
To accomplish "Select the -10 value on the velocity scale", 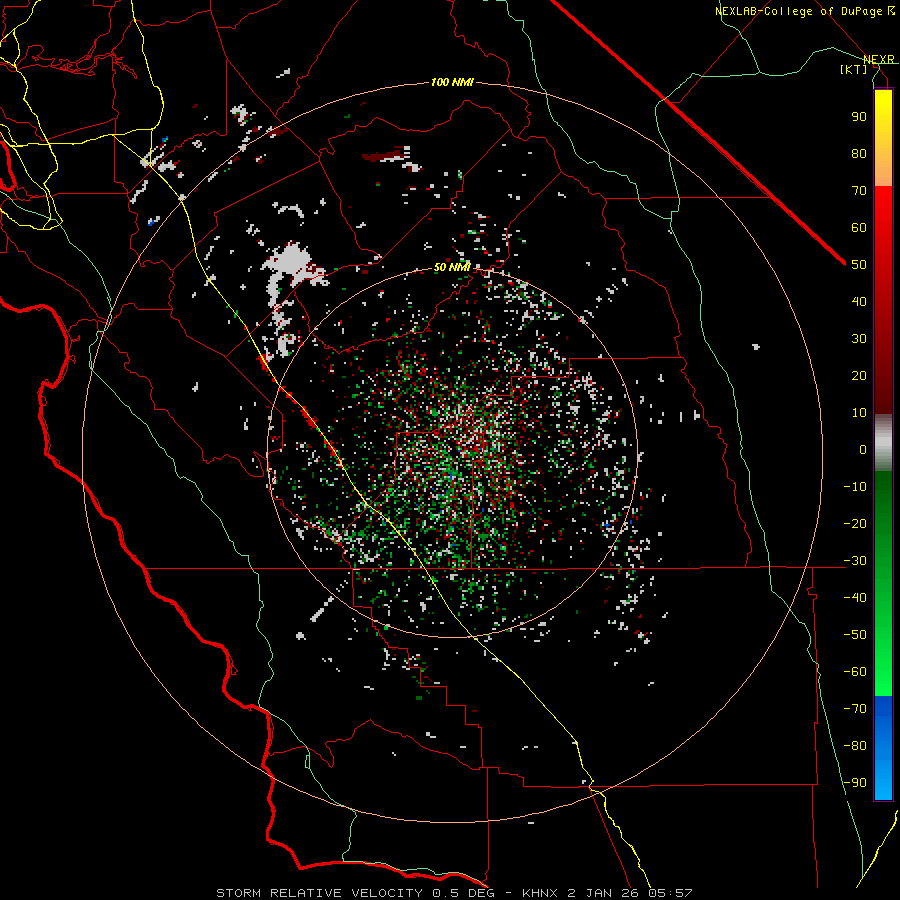I will click(855, 487).
